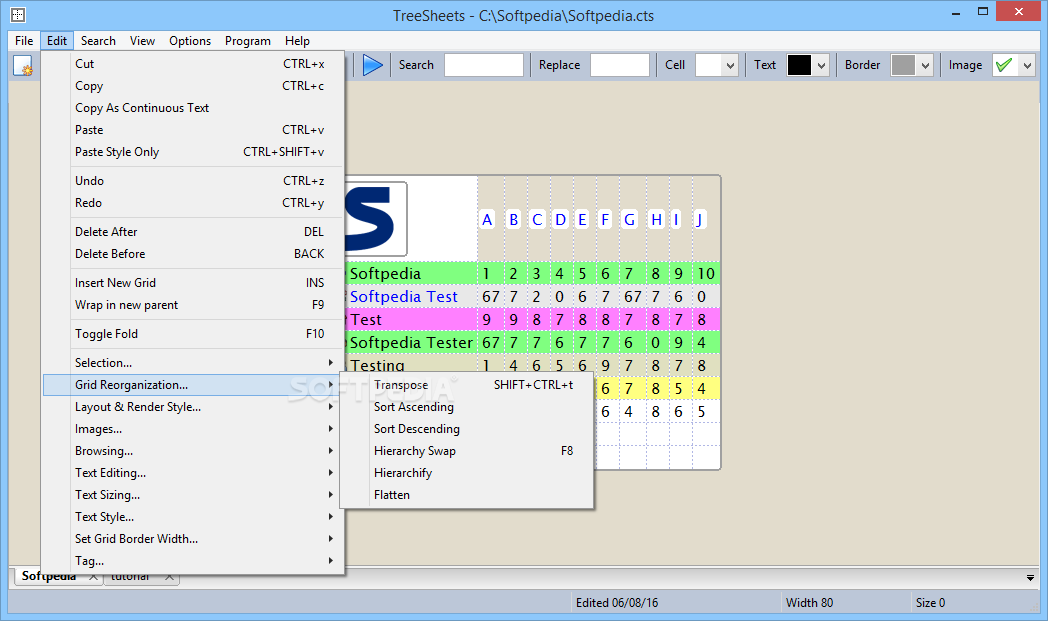Image resolution: width=1048 pixels, height=621 pixels.
Task: Open the tab list dropdown arrow
Action: pos(1030,578)
